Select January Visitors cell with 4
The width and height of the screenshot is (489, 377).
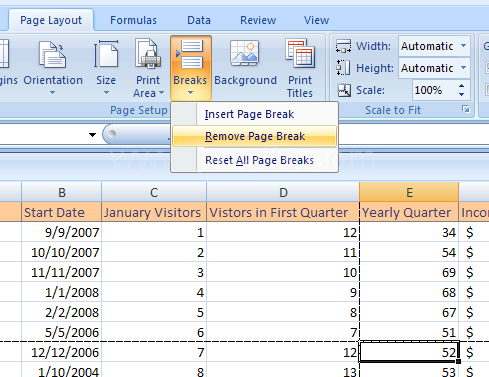pos(154,292)
